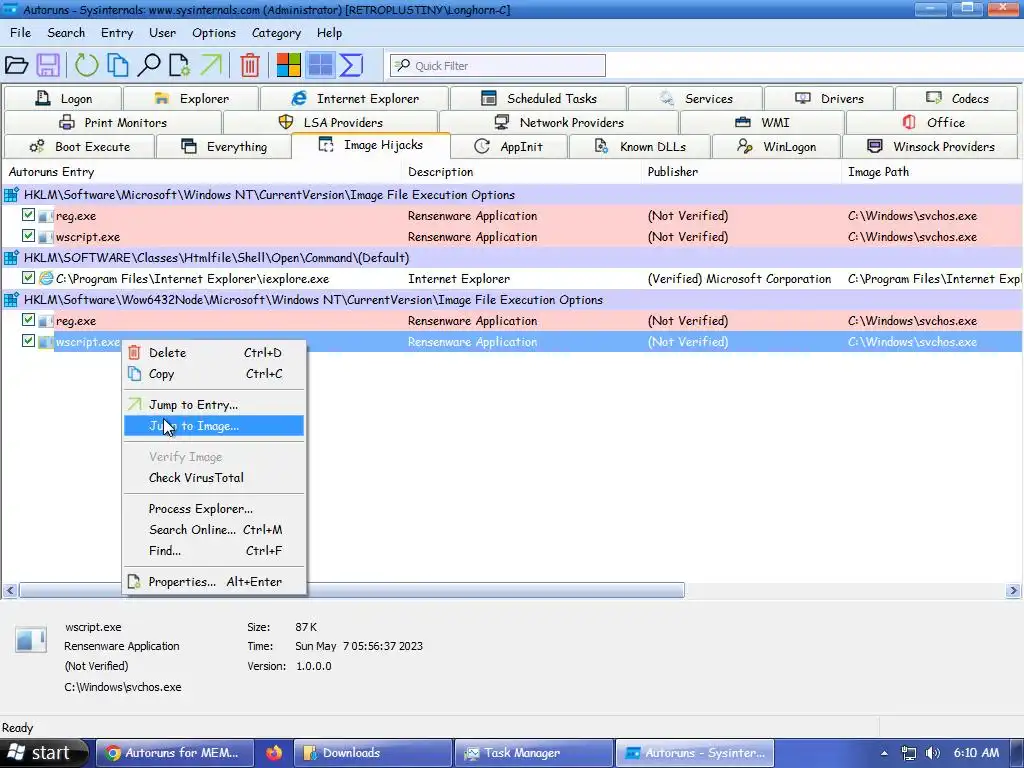The image size is (1024, 768).
Task: Switch to the Scheduled Tasks tab
Action: 538,99
